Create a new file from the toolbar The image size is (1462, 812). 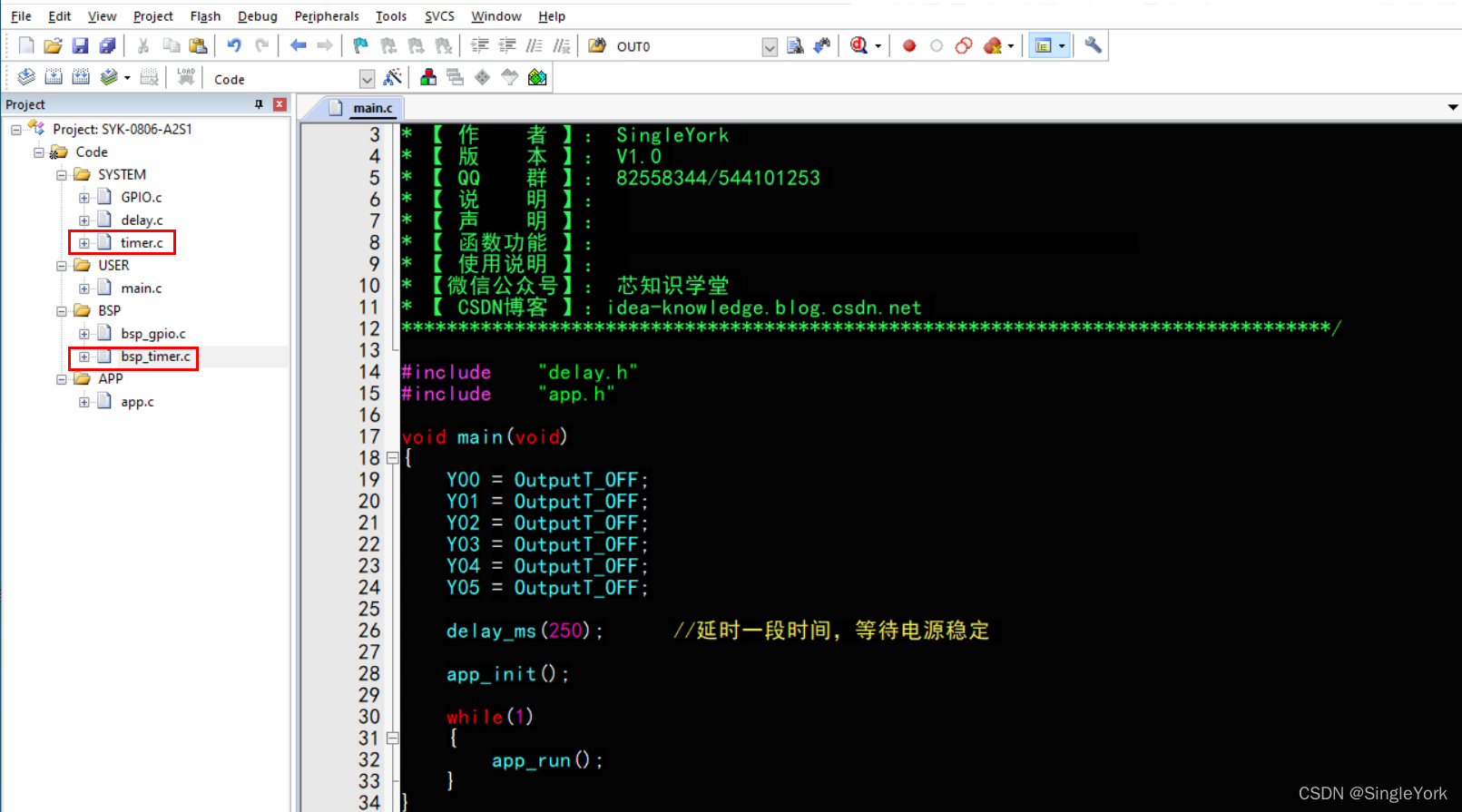point(26,45)
